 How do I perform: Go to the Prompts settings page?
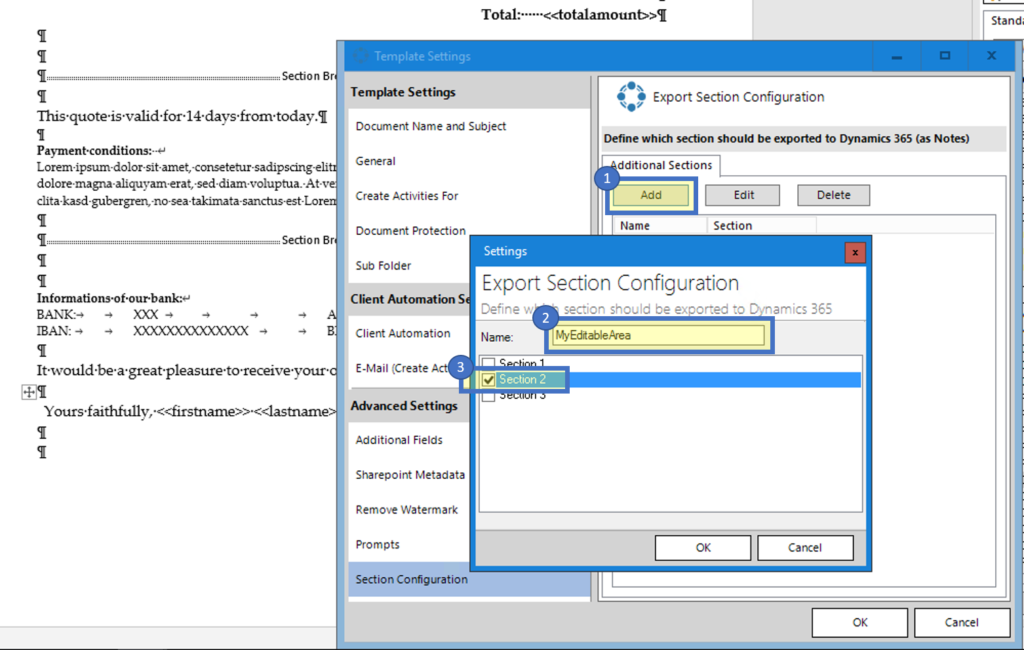[x=377, y=545]
